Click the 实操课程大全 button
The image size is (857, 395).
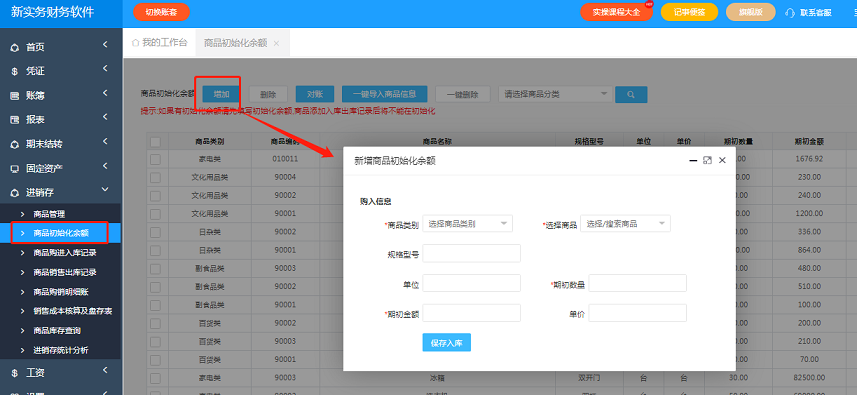coord(617,12)
